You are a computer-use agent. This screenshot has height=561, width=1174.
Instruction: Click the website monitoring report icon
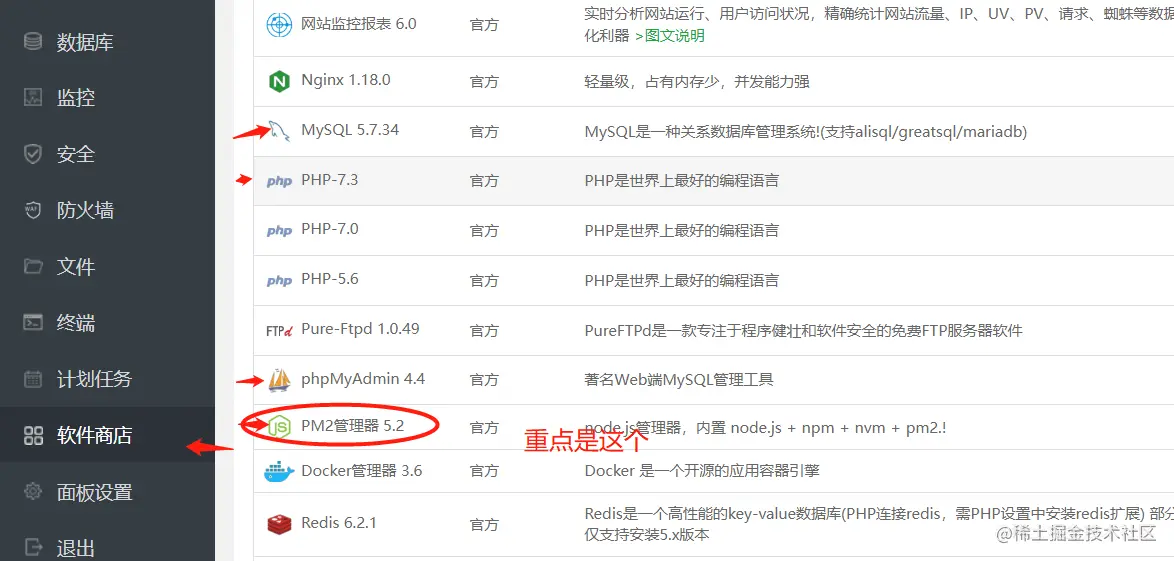[279, 25]
